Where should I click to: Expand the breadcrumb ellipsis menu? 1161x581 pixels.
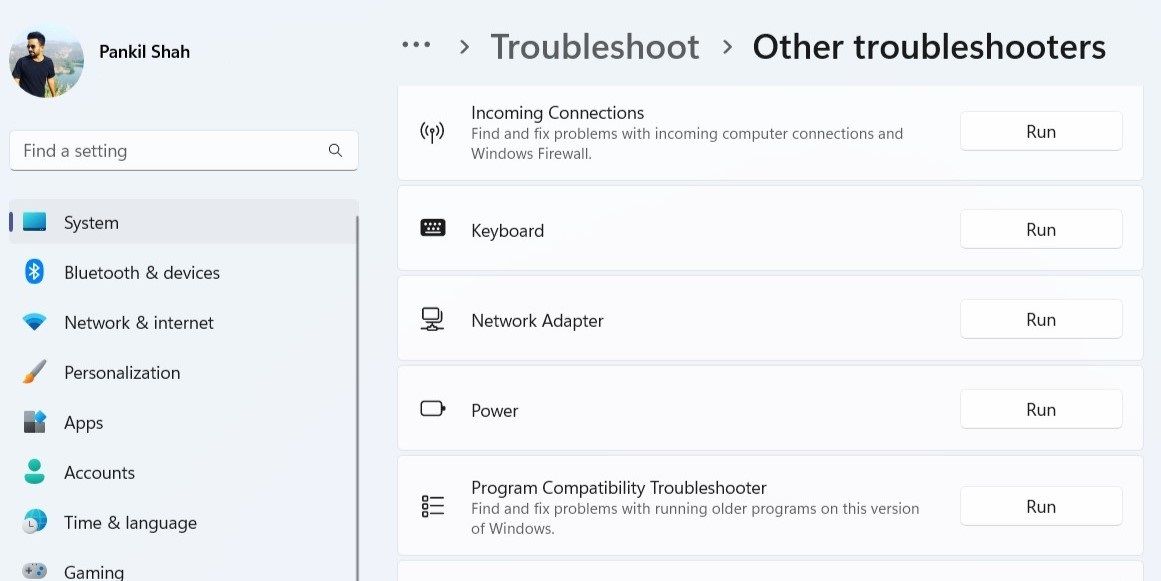tap(416, 44)
